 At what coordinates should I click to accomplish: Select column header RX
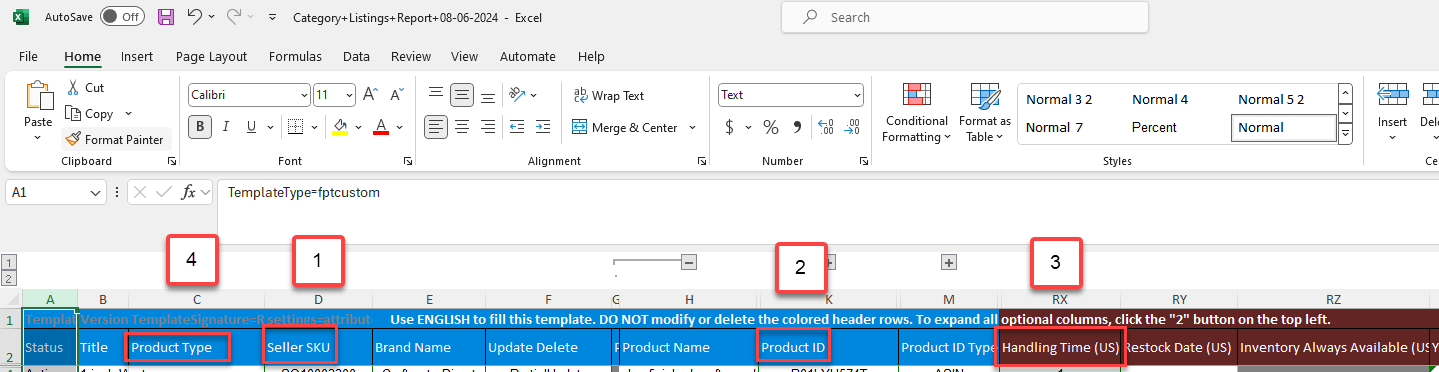tap(1059, 299)
